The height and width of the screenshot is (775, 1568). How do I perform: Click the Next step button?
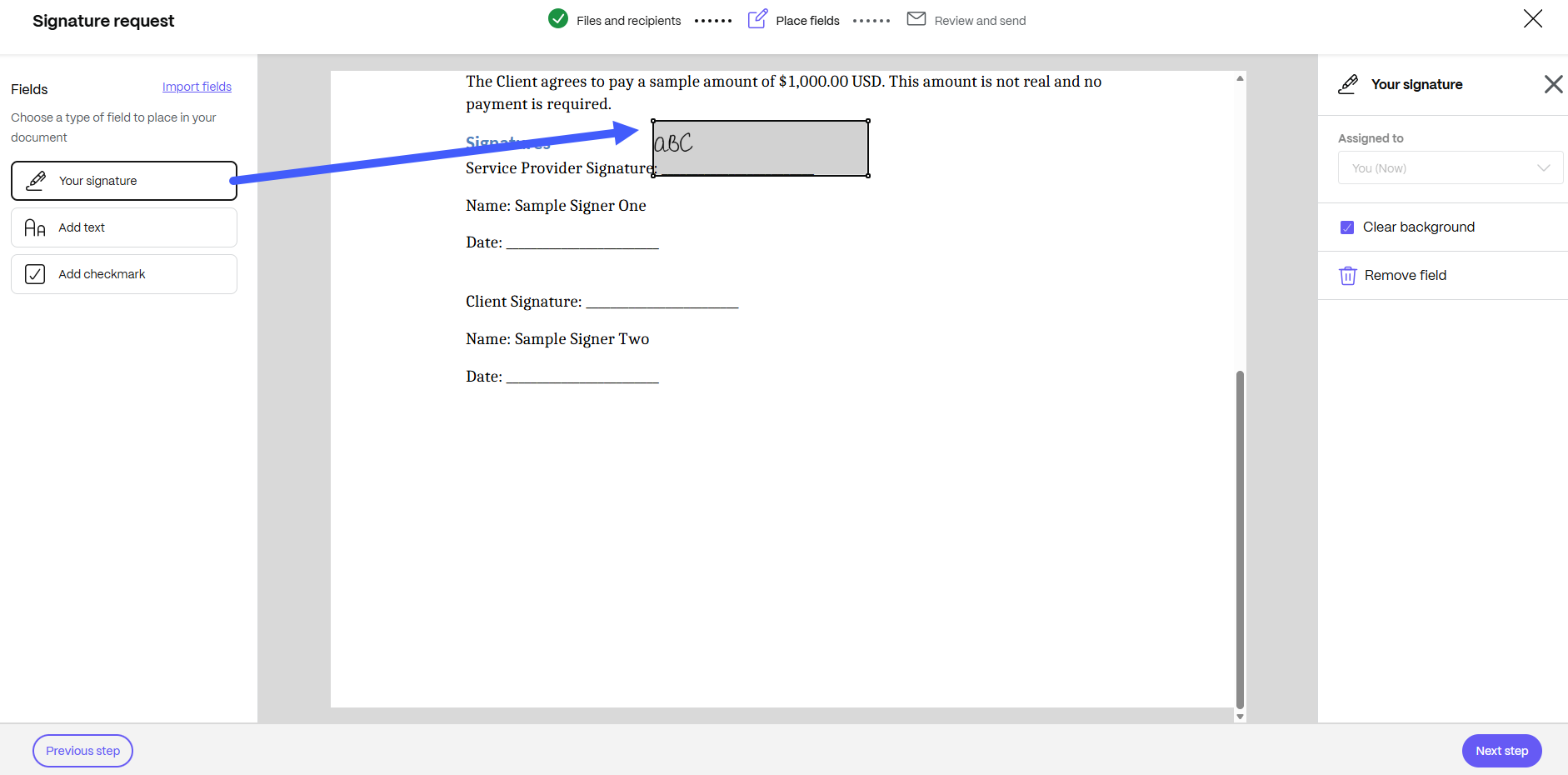pyautogui.click(x=1501, y=750)
